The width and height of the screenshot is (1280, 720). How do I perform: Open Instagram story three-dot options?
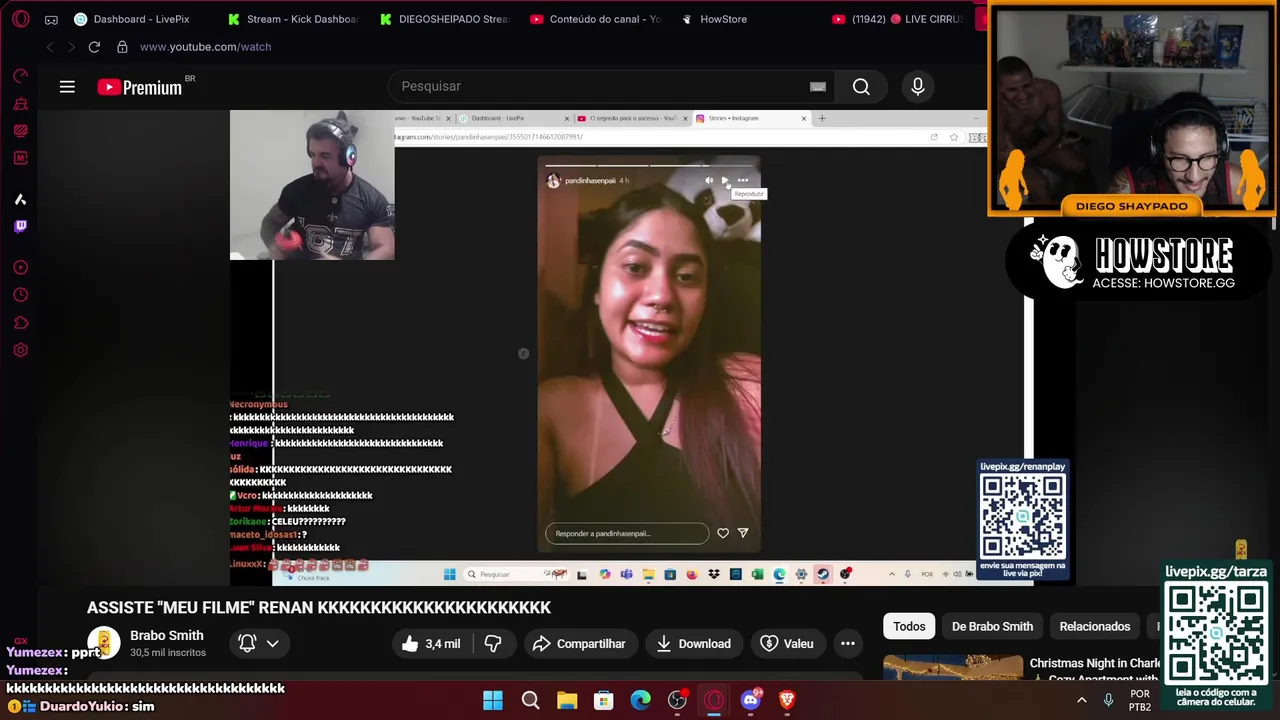click(x=742, y=181)
